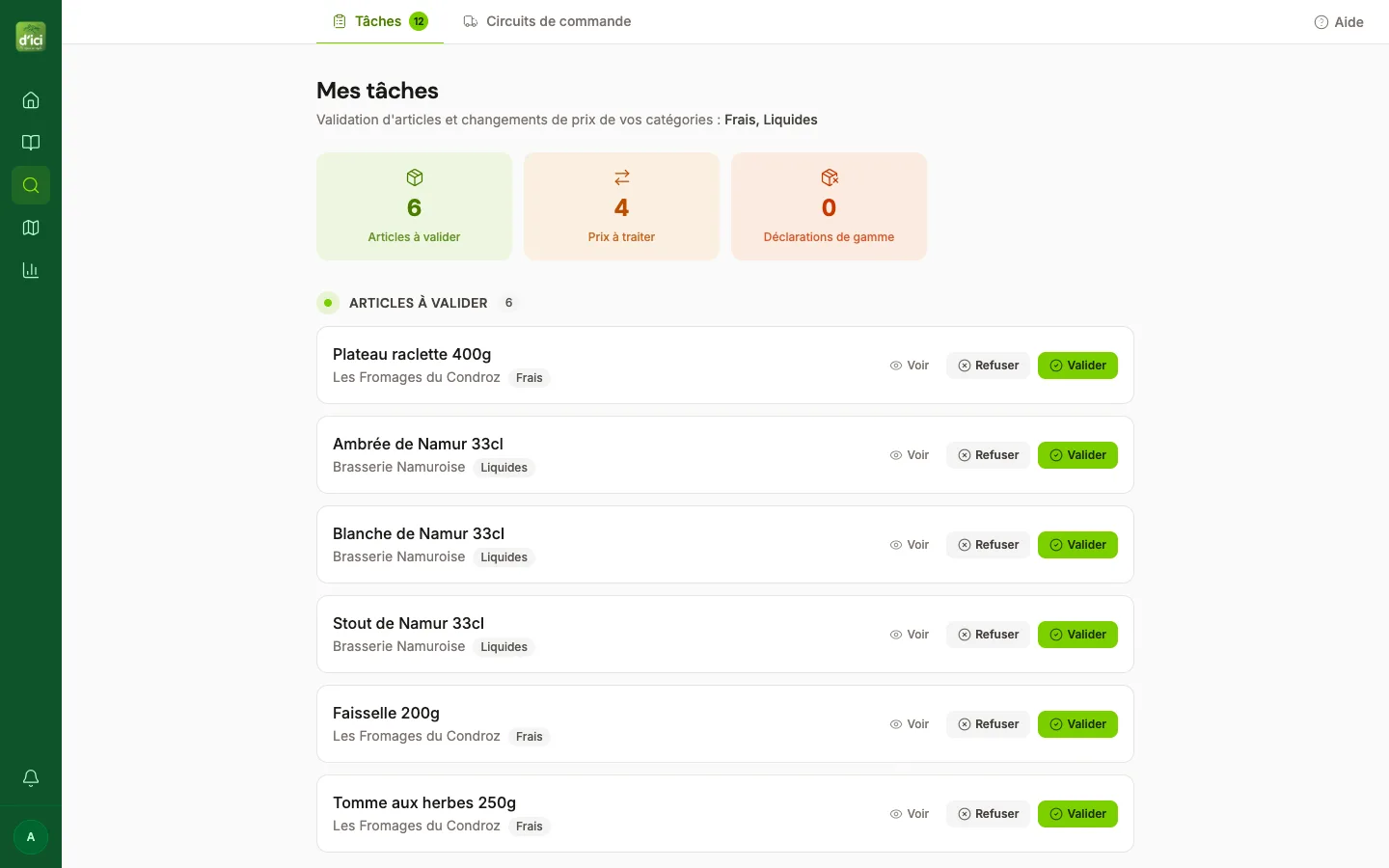Viewport: 1389px width, 868px height.
Task: Open the bar chart statistics icon
Action: point(31,270)
